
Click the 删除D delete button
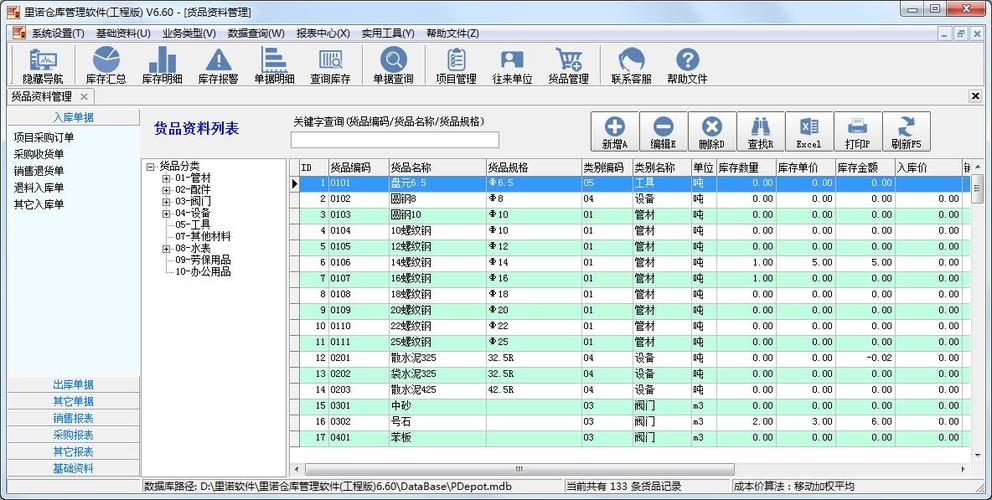[712, 131]
